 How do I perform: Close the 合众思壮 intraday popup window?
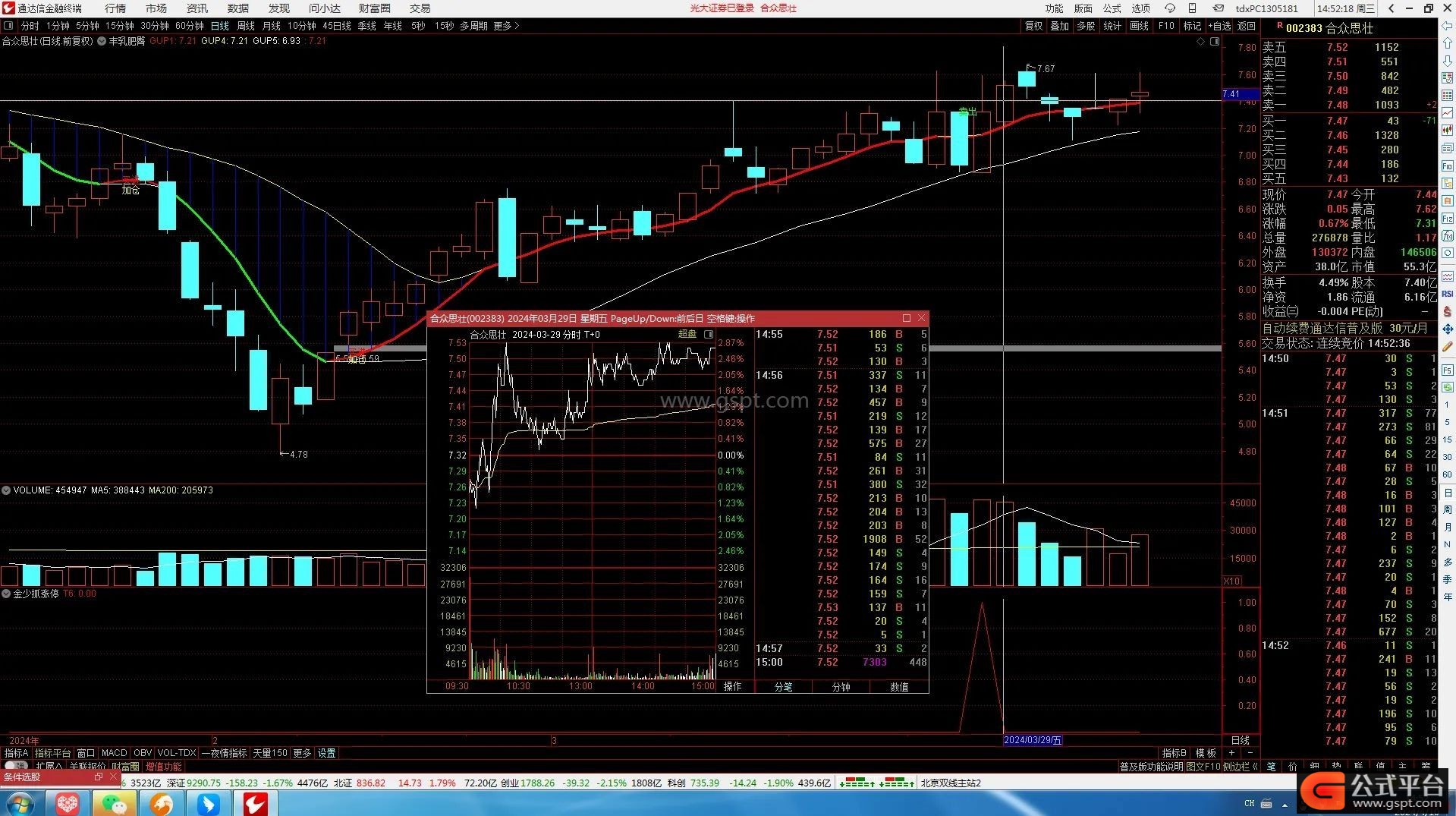point(921,318)
